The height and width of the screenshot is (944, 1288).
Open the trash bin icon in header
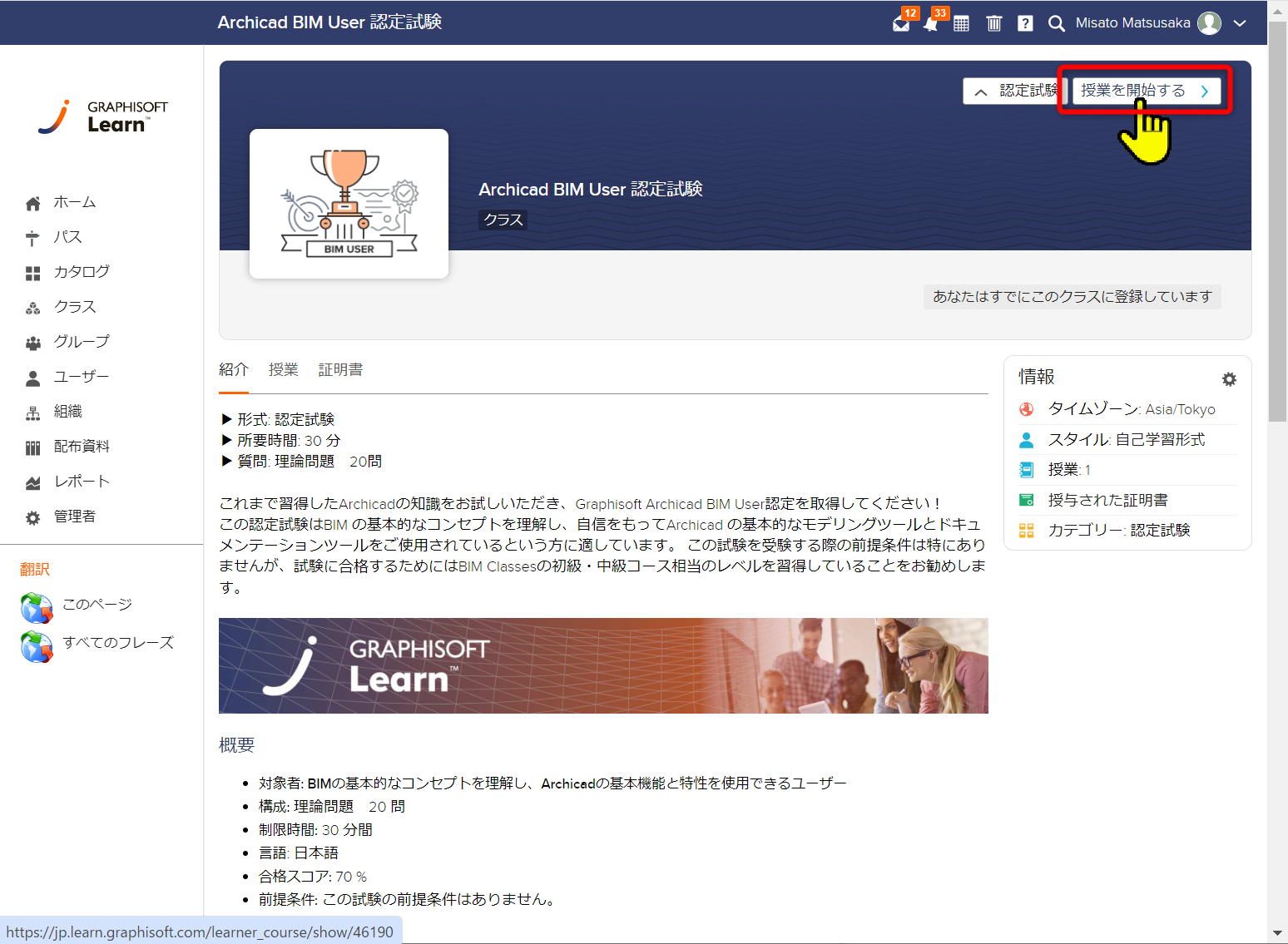pyautogui.click(x=993, y=23)
